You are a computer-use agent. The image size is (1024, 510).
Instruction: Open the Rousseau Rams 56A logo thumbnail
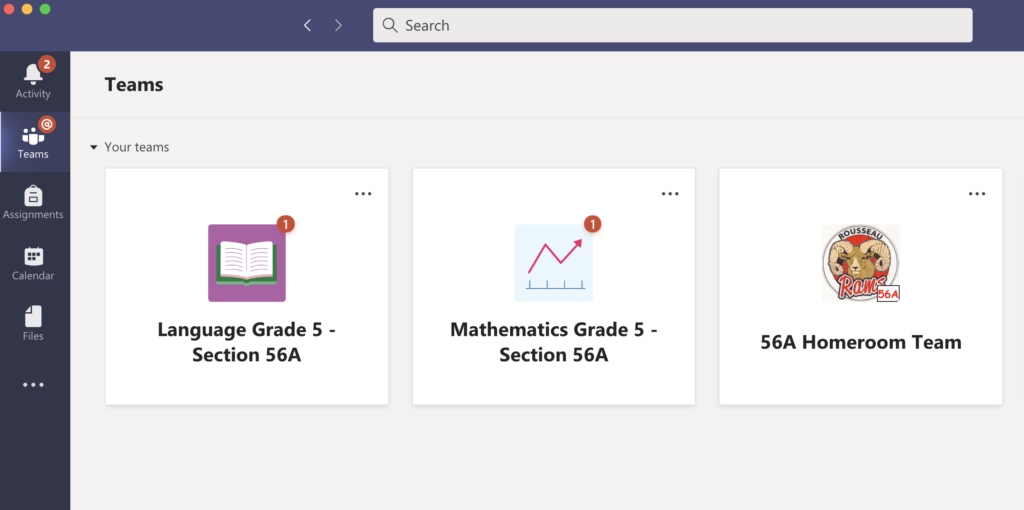[x=860, y=263]
